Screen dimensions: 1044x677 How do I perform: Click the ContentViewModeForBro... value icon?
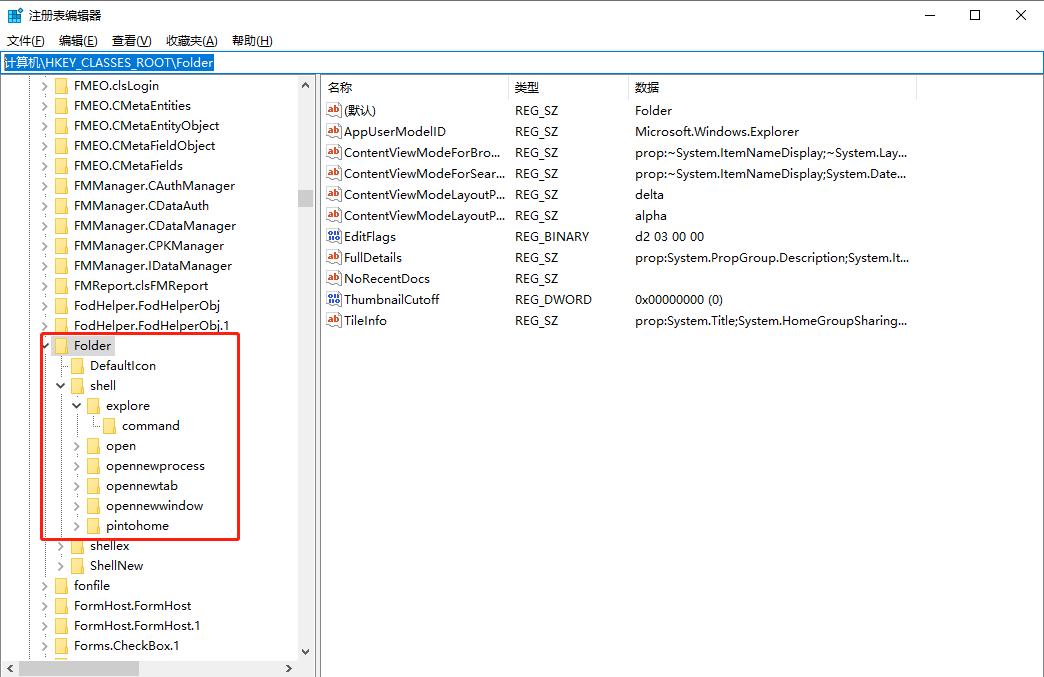(x=334, y=152)
